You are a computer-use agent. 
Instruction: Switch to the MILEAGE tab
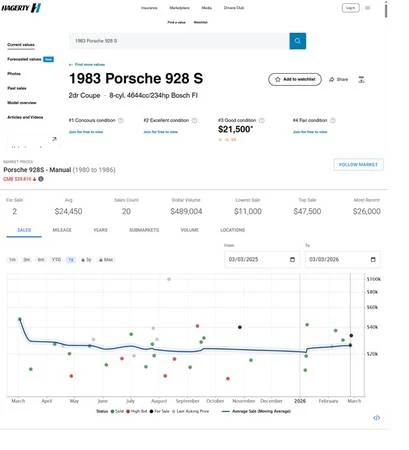coord(62,230)
